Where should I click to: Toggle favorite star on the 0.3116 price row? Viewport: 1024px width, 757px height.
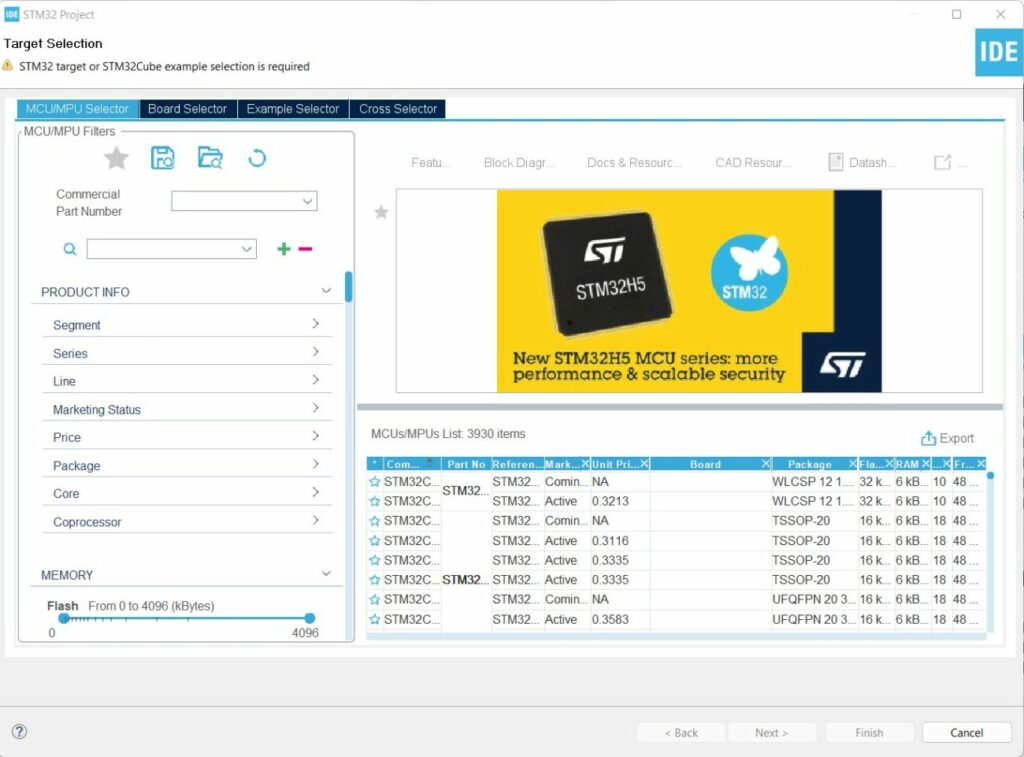tap(375, 541)
